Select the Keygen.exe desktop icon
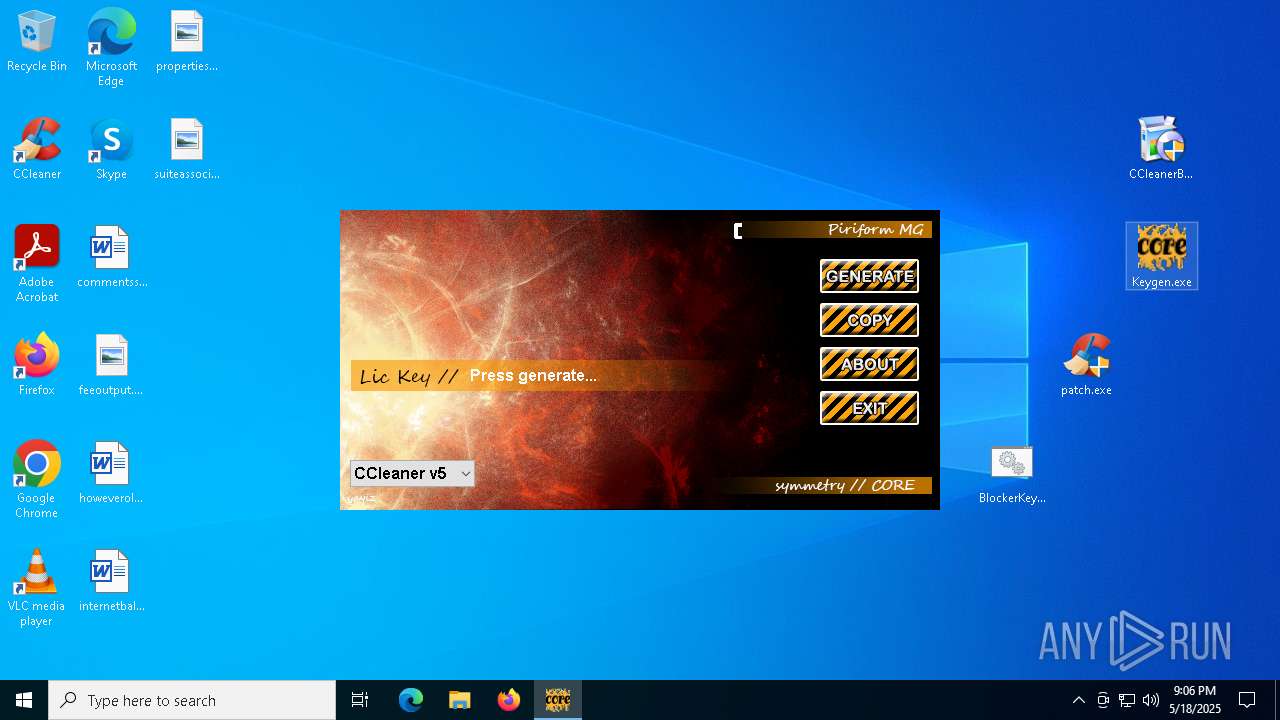Image resolution: width=1280 pixels, height=720 pixels. [x=1162, y=257]
